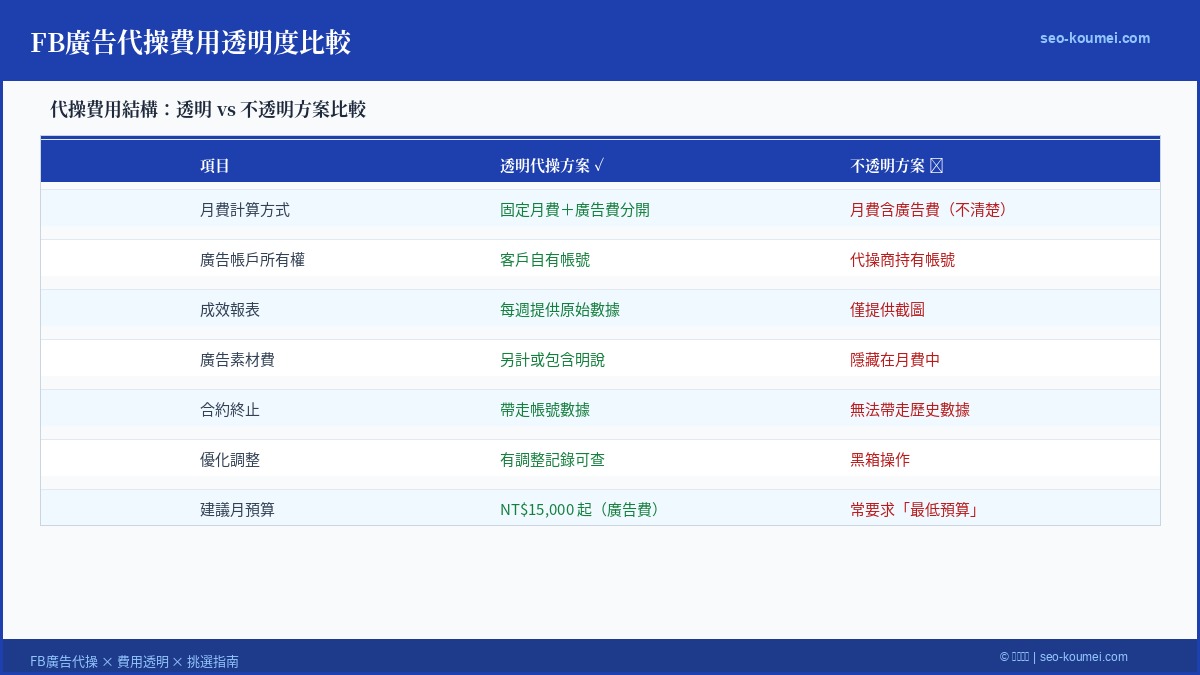Select subtitle 代操費用結構:透明 vs 不透明方案比較

(x=208, y=110)
